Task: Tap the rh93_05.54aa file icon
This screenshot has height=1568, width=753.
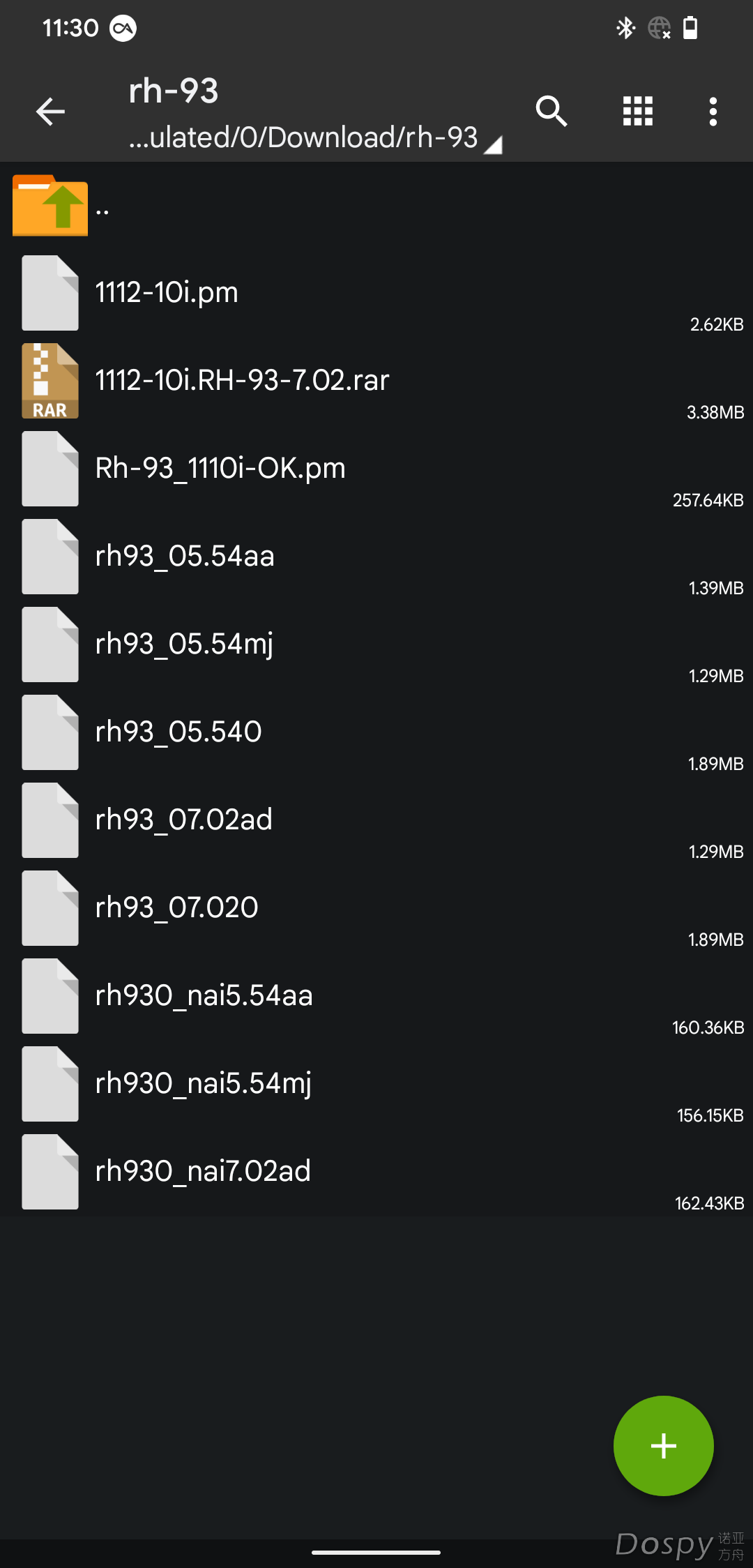Action: 50,557
